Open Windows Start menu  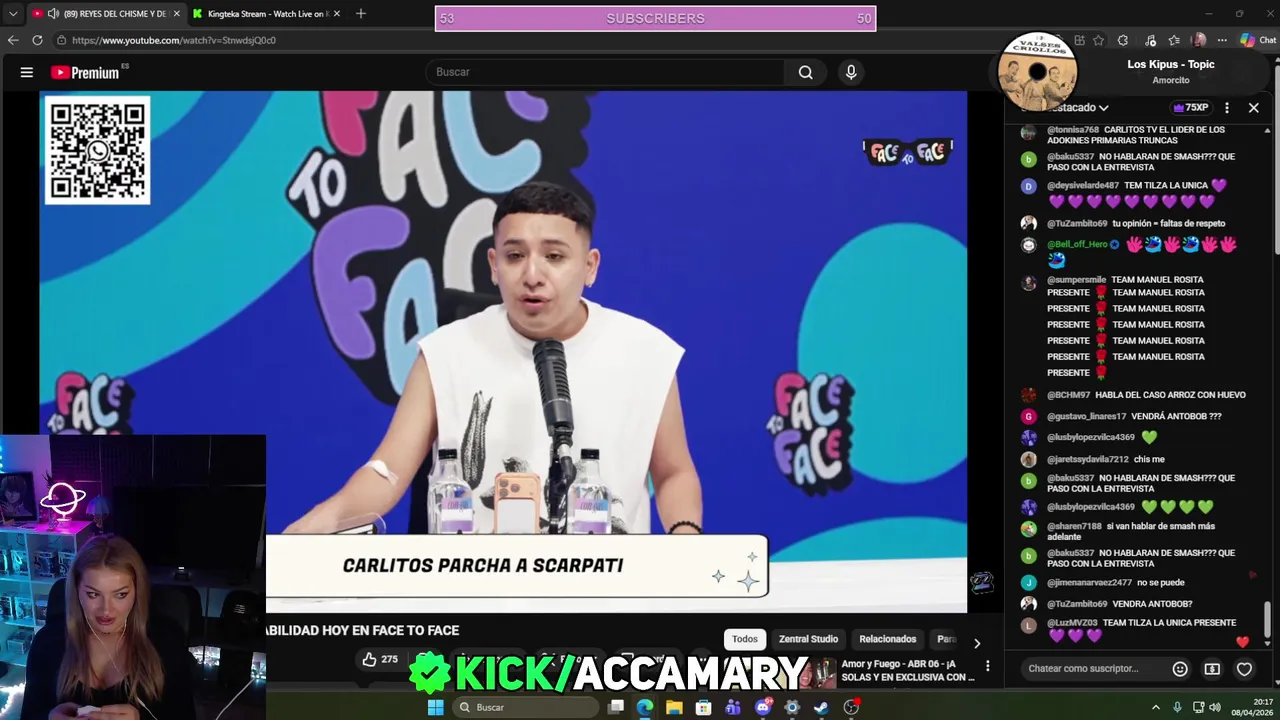click(x=435, y=707)
